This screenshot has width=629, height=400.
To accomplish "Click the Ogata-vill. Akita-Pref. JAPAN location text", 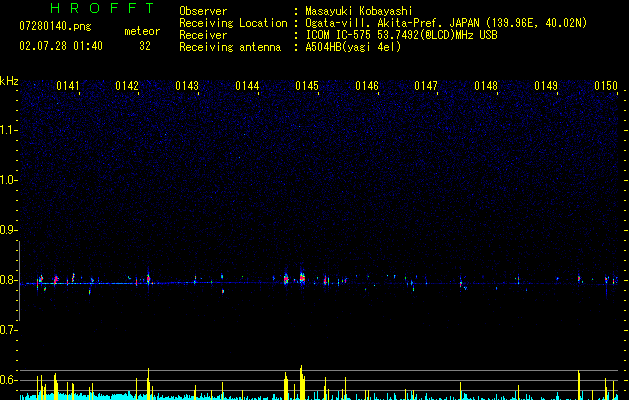I will point(446,23).
